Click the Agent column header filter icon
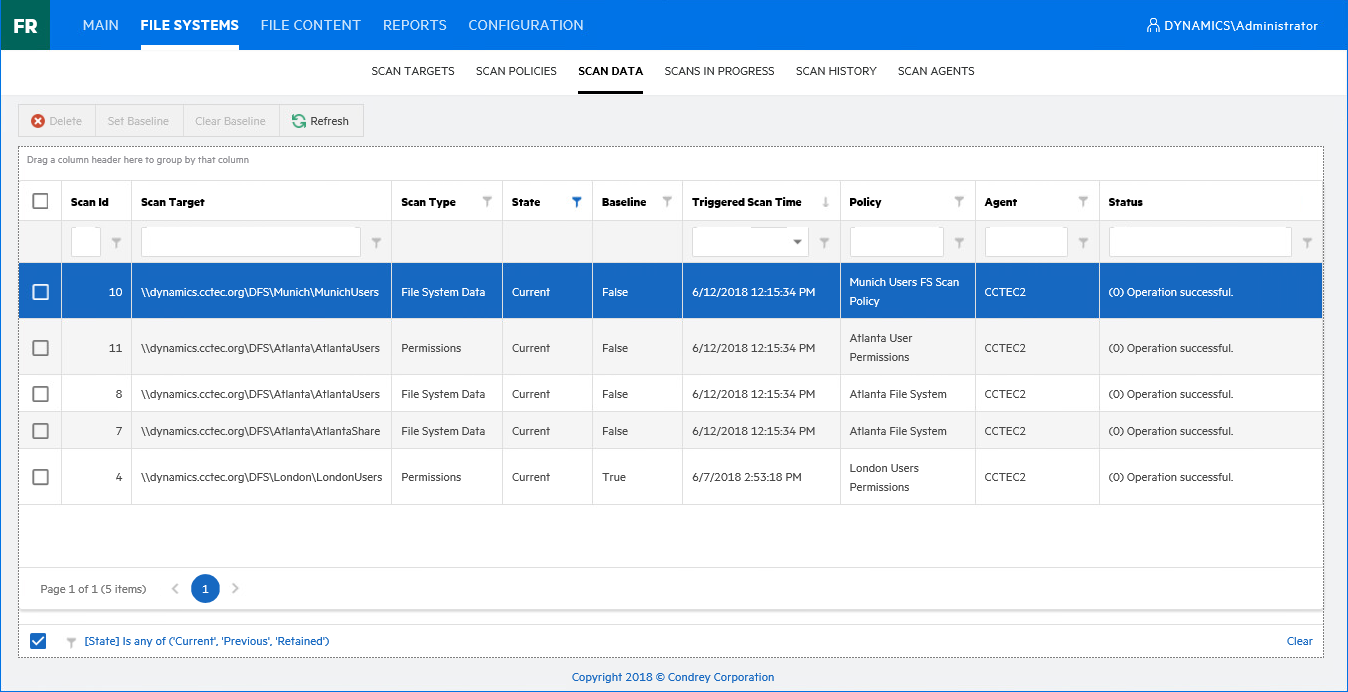Screen dimensions: 1348x692 click(1083, 202)
